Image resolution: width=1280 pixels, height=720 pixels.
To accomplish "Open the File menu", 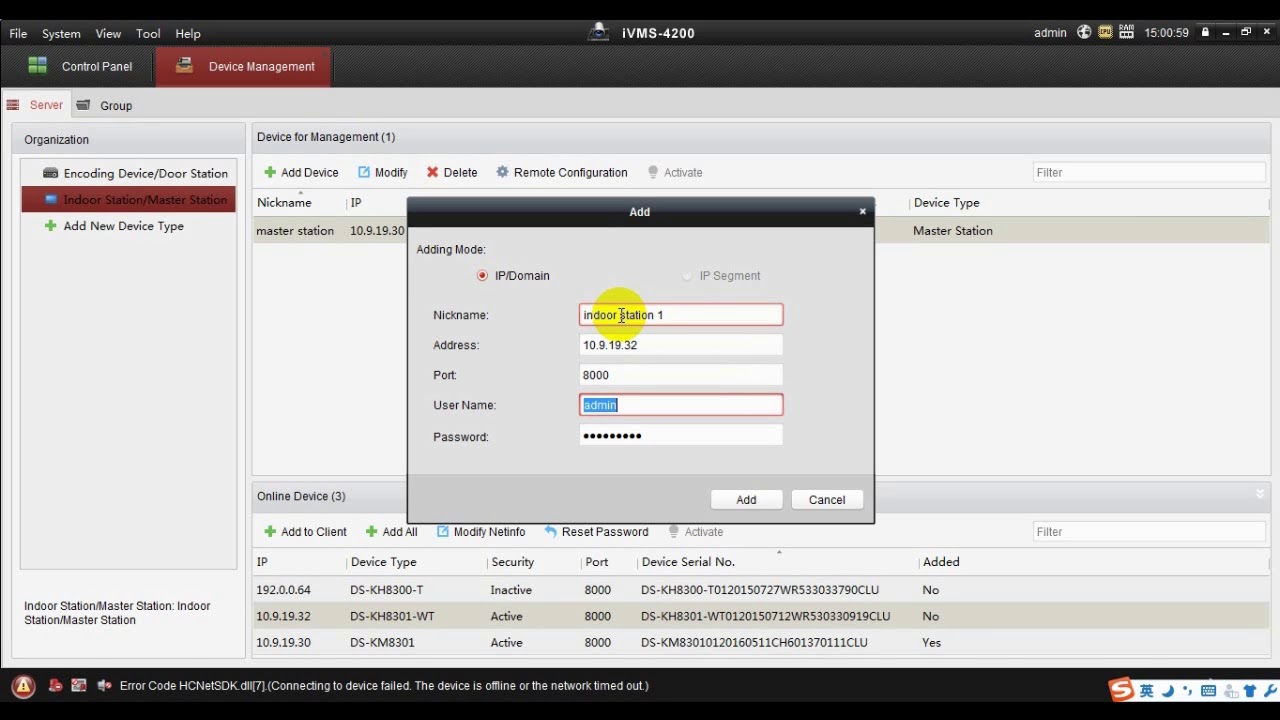I will pyautogui.click(x=18, y=33).
